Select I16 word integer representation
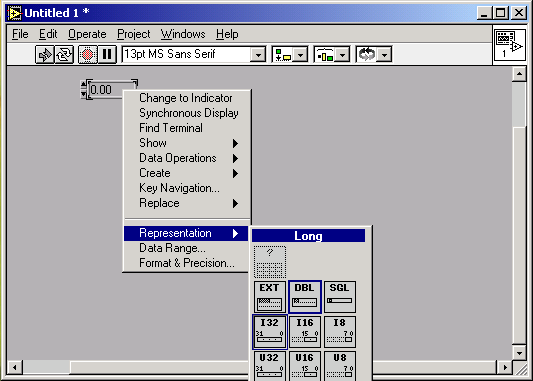The image size is (533, 381). [x=305, y=332]
